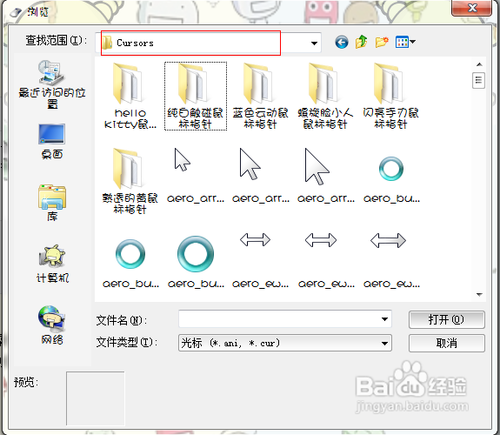Click the Cancel (取消) button
The image size is (500, 435).
pyautogui.click(x=447, y=343)
